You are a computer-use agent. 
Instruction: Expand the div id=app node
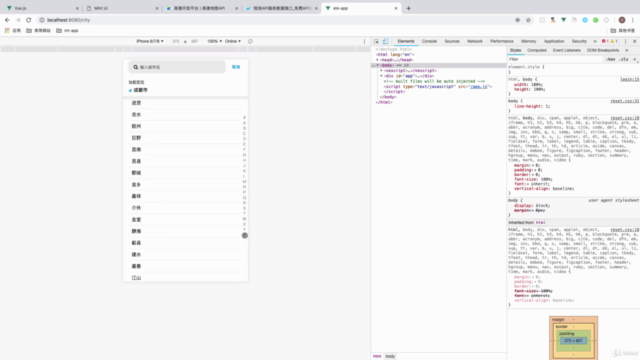pyautogui.click(x=381, y=76)
